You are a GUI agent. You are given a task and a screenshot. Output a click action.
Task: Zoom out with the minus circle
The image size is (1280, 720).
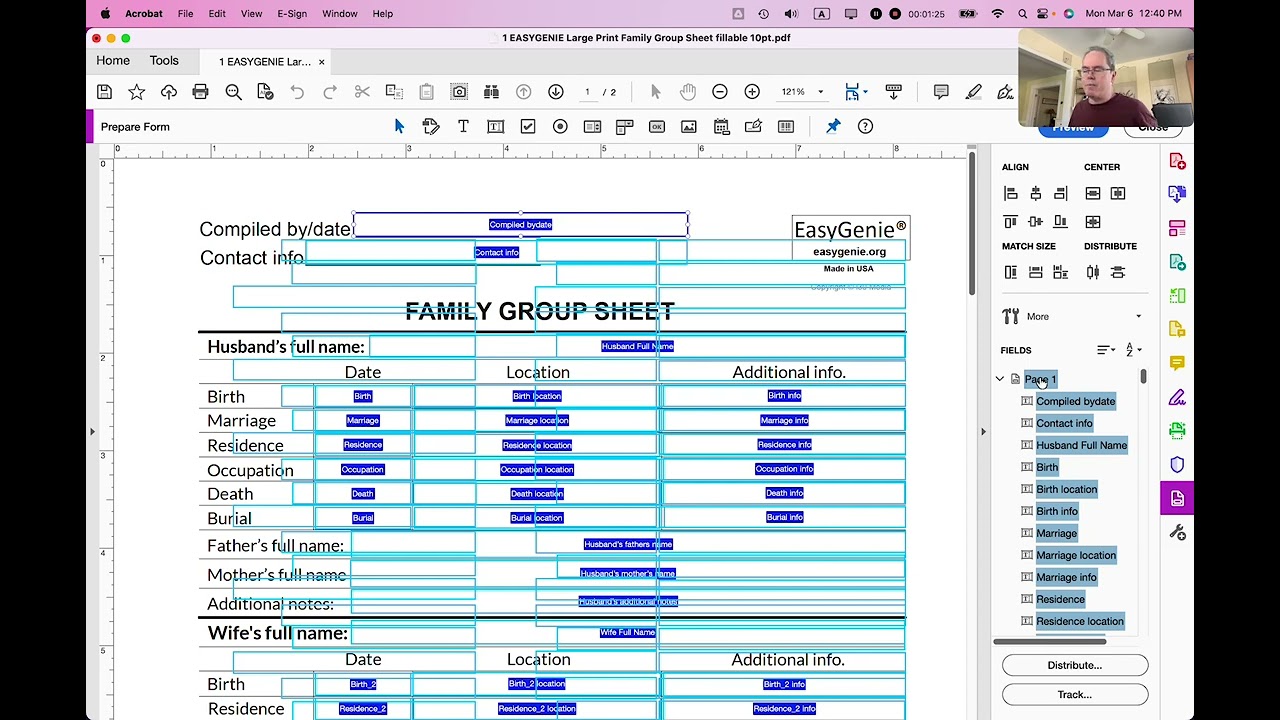coord(720,92)
